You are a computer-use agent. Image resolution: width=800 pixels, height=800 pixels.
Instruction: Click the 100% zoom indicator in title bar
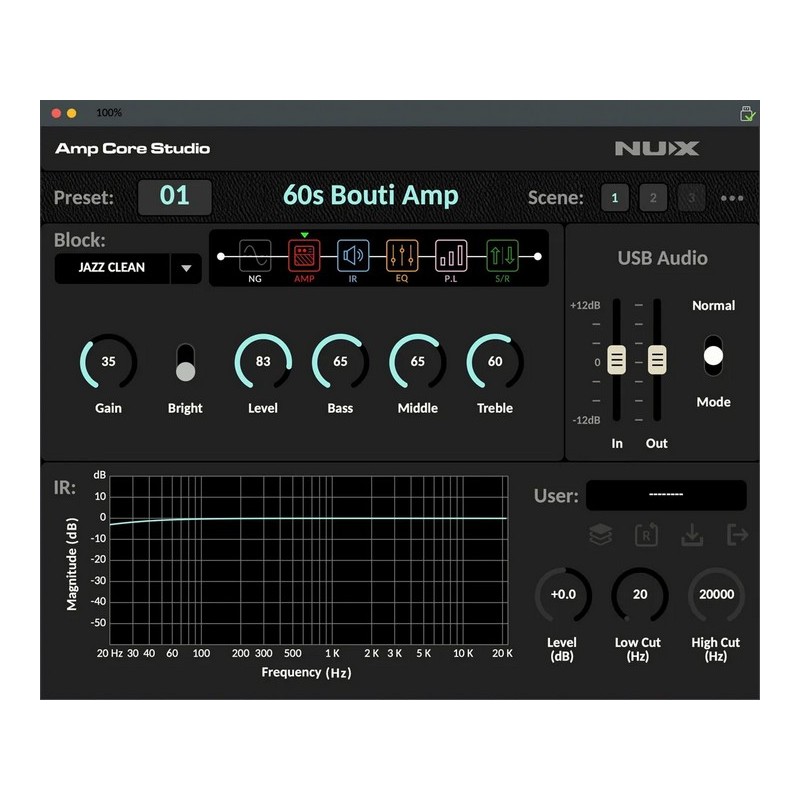(109, 113)
